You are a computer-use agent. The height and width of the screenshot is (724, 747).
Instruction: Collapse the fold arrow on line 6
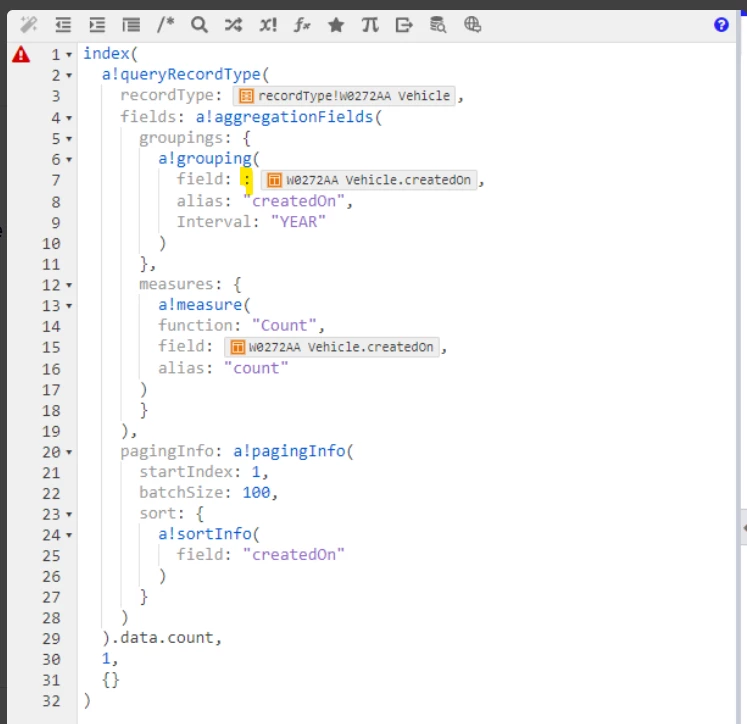(x=69, y=160)
